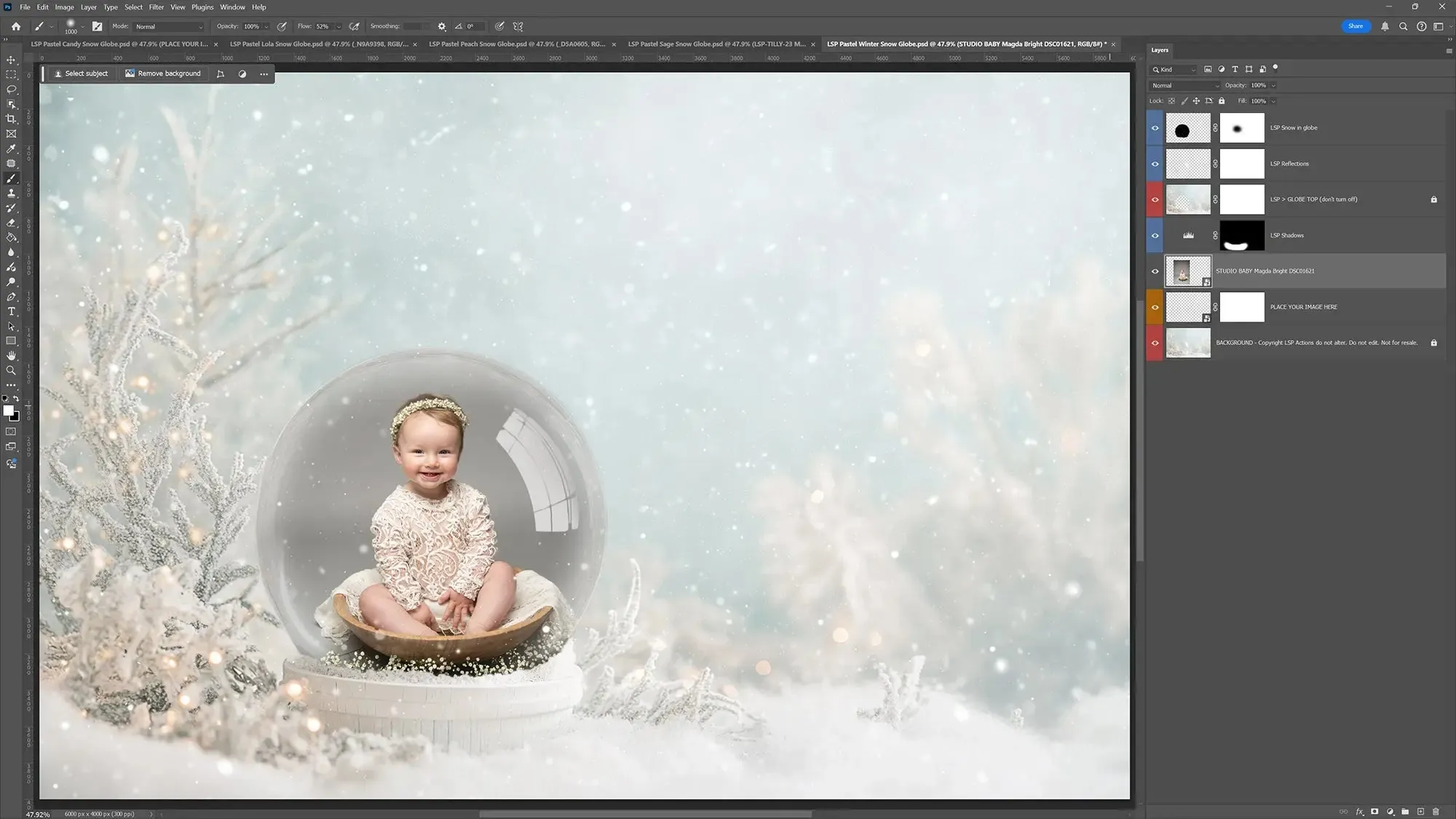Hide the STUDIO BABY Magda Bright layer

tap(1155, 272)
